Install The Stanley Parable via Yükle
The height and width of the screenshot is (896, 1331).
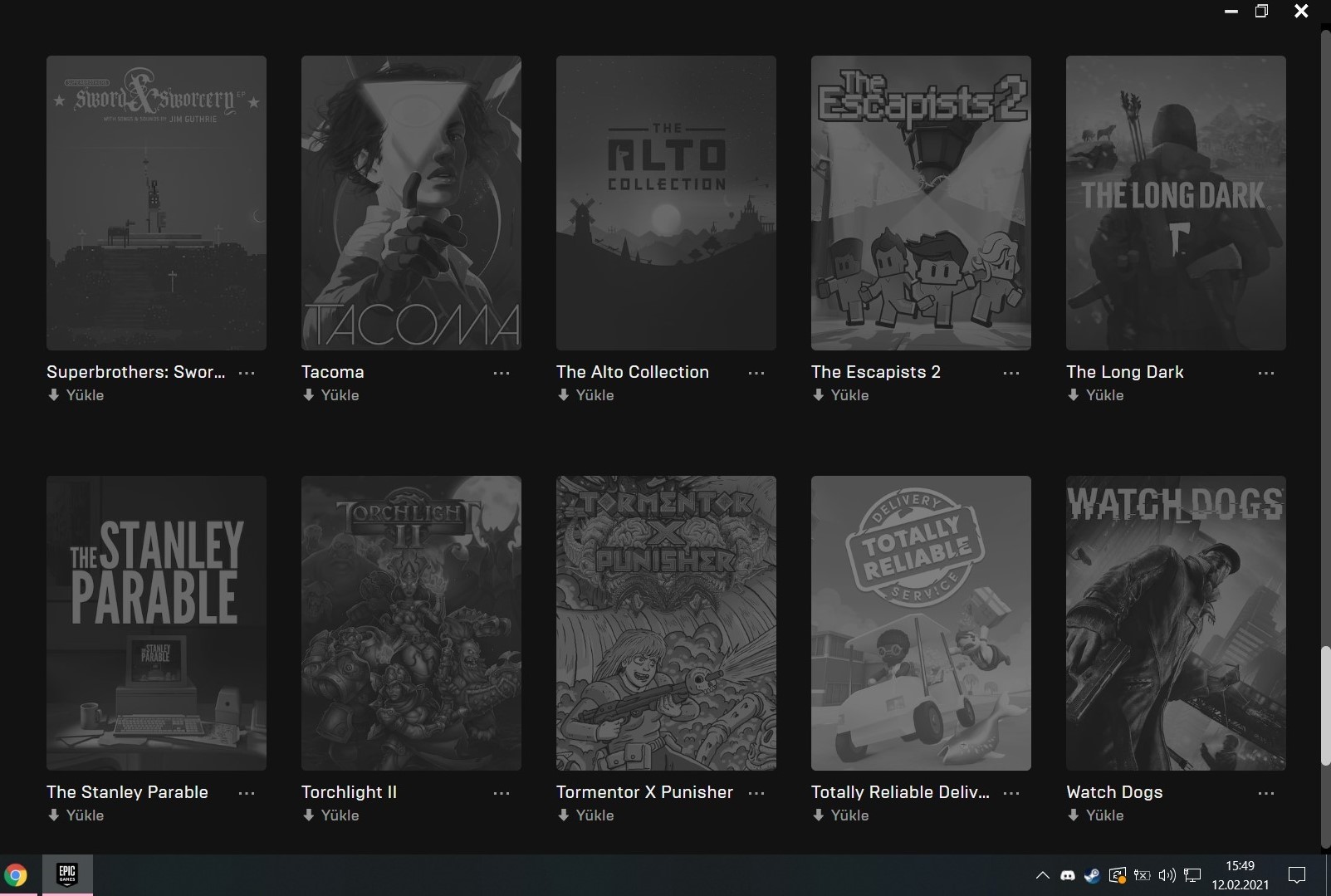click(76, 815)
